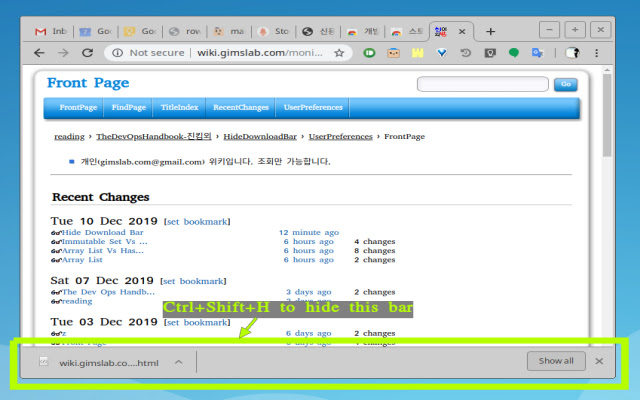Click the Go search button

point(565,84)
